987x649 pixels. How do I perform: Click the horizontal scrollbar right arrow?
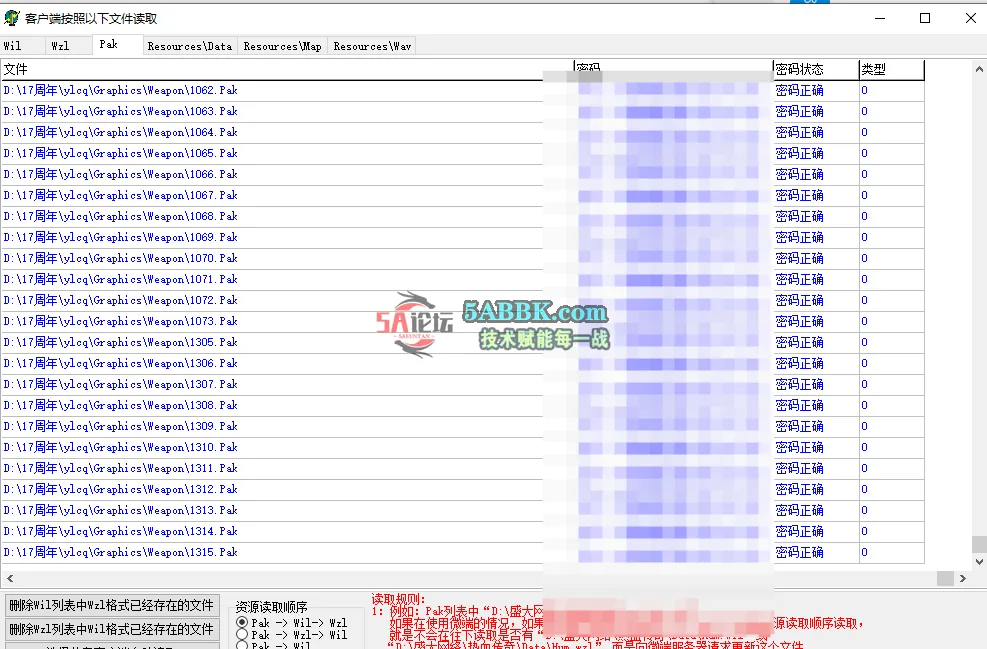[962, 578]
